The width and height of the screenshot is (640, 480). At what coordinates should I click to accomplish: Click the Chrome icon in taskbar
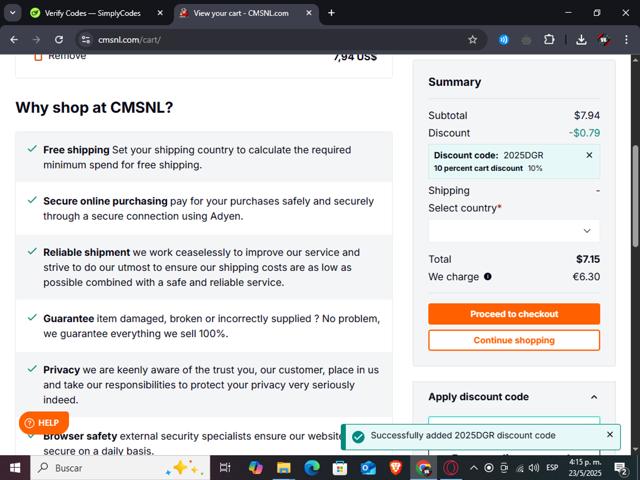point(423,468)
